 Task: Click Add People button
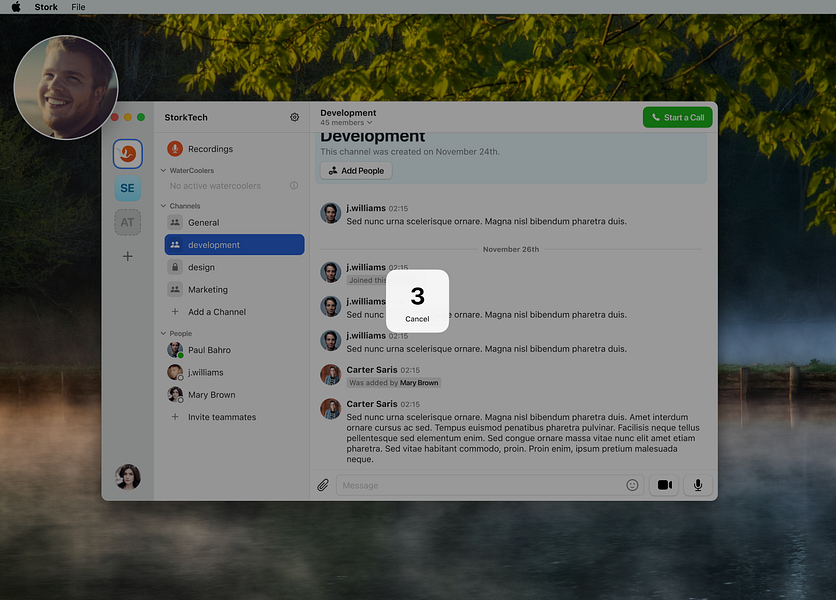[356, 171]
